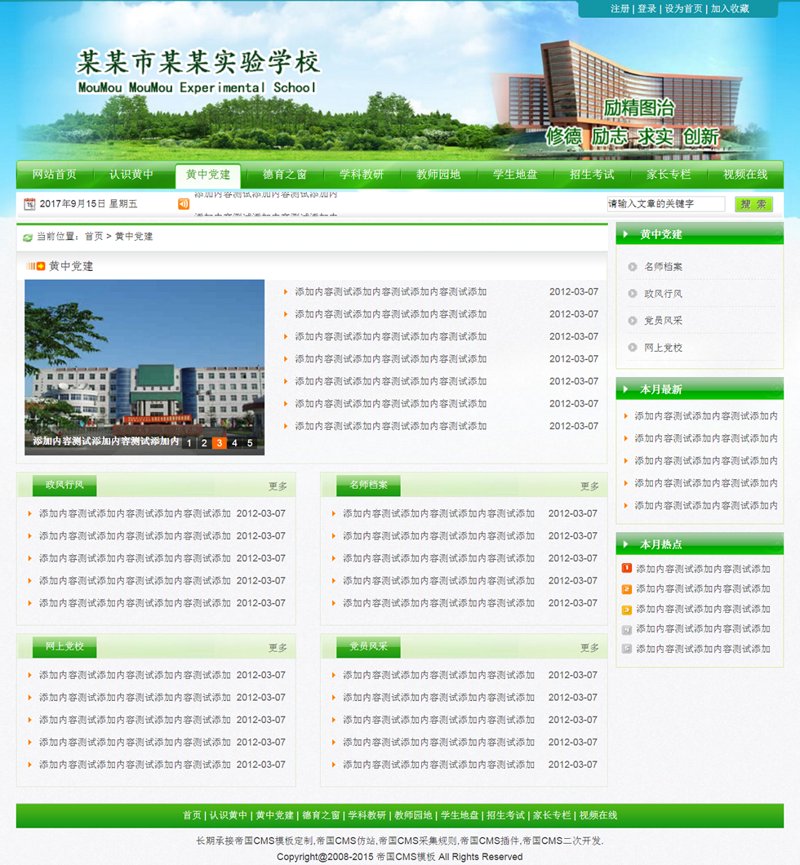This screenshot has height=865, width=800.
Task: Open 视频在线 in the navigation bar
Action: coord(745,174)
